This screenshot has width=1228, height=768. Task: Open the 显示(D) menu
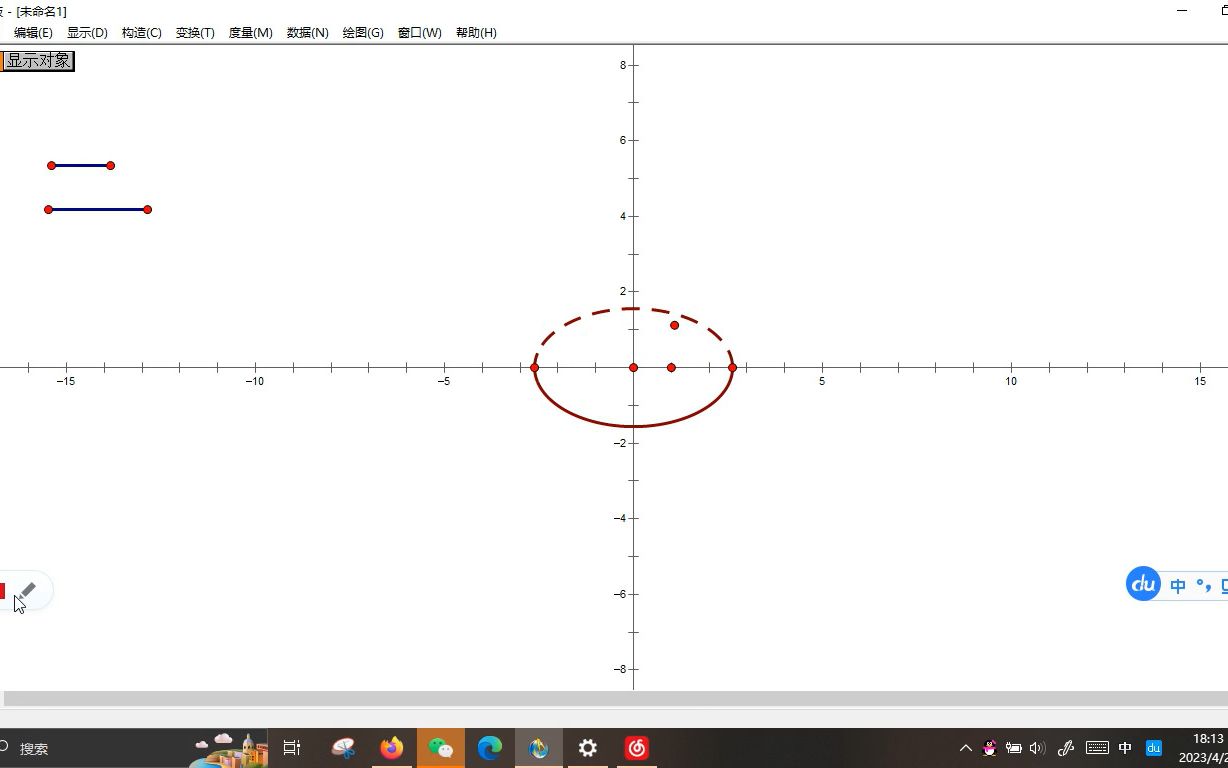[87, 33]
